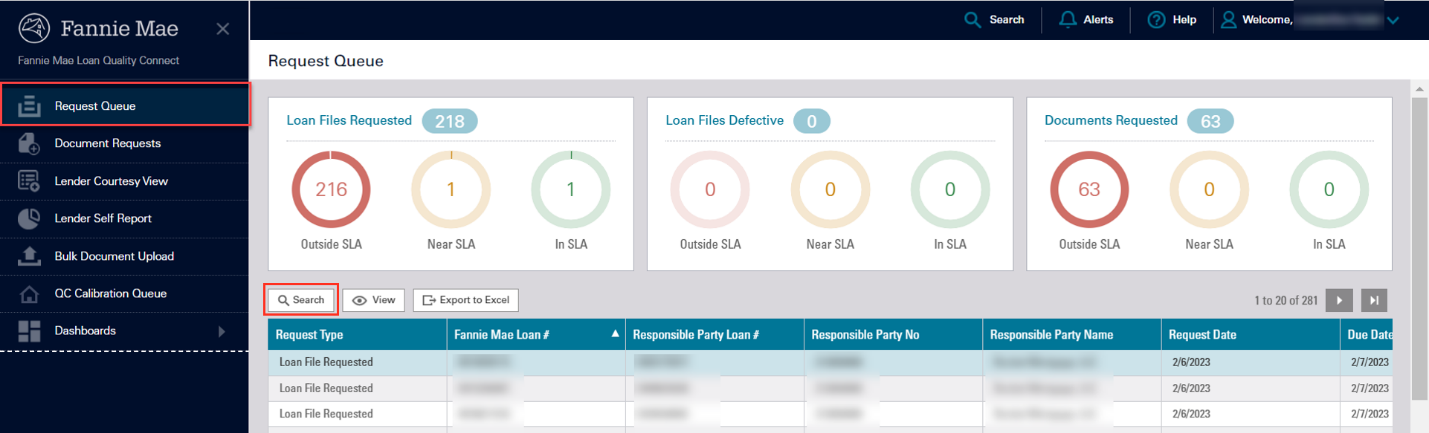Sort by Responsible Party Name column
1429x433 pixels.
pos(1072,335)
